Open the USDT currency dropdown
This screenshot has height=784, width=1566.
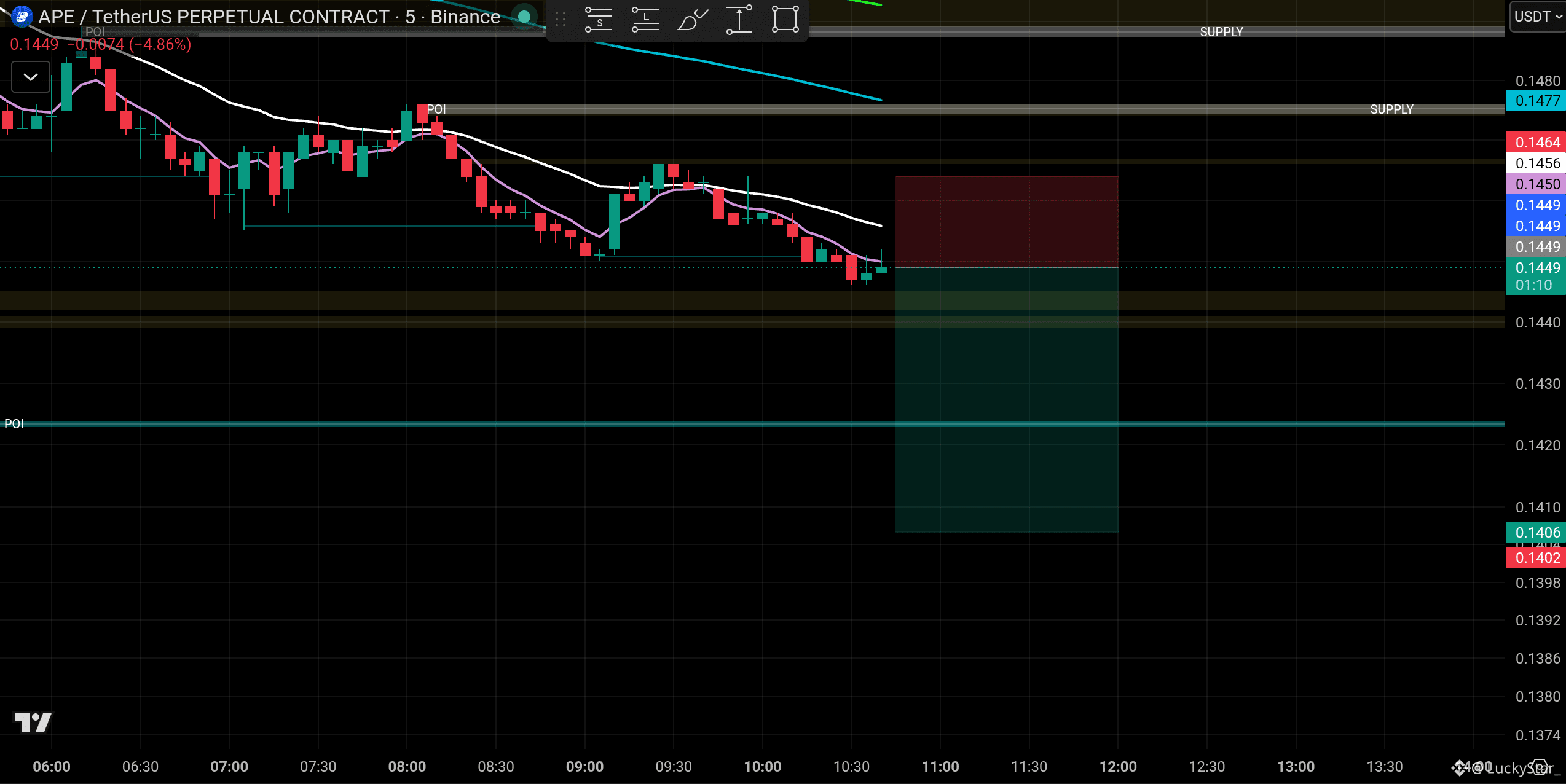tap(1538, 17)
